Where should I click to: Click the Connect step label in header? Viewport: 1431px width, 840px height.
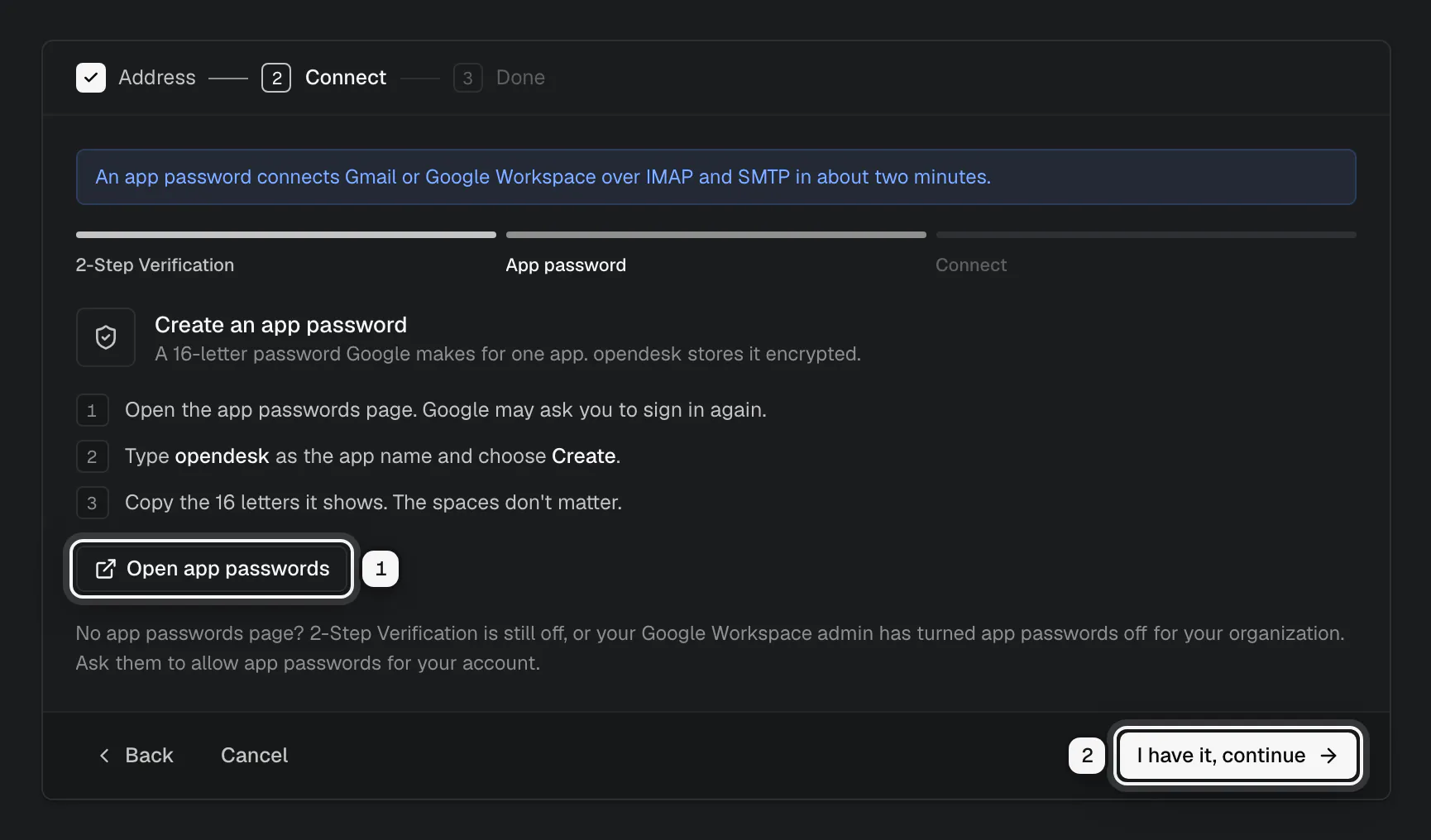point(346,78)
